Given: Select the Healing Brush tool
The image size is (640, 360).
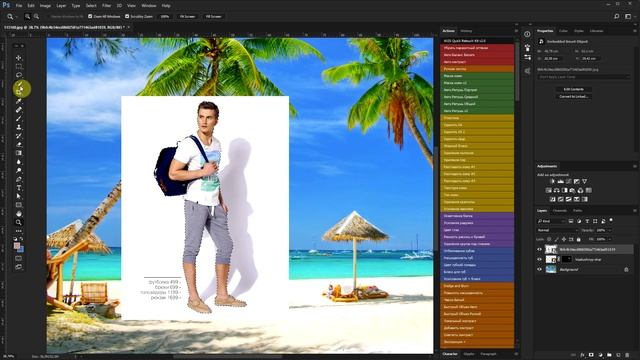Looking at the screenshot, I should point(19,110).
